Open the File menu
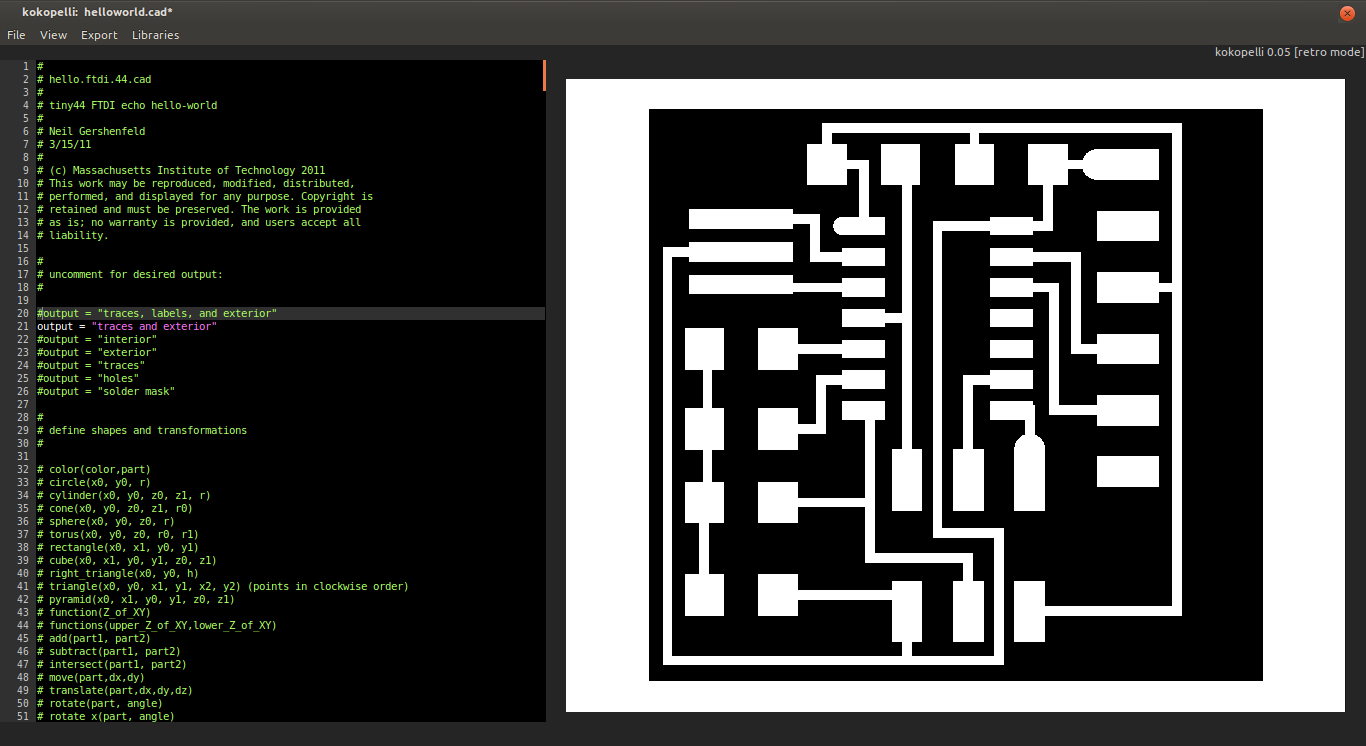 (16, 35)
